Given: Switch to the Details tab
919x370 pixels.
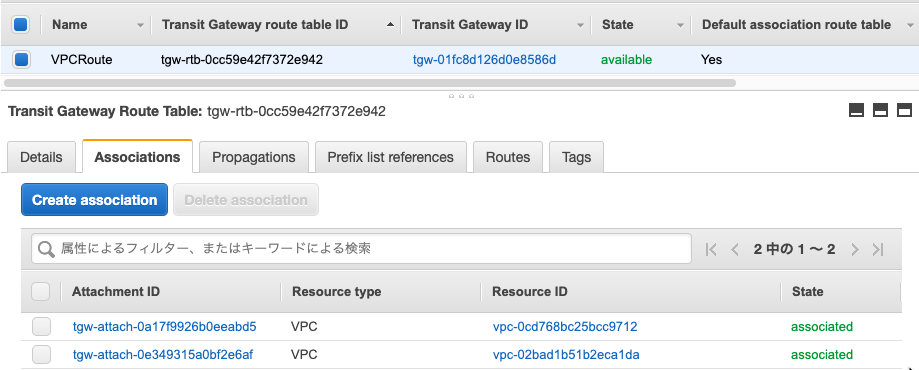Looking at the screenshot, I should (x=41, y=157).
